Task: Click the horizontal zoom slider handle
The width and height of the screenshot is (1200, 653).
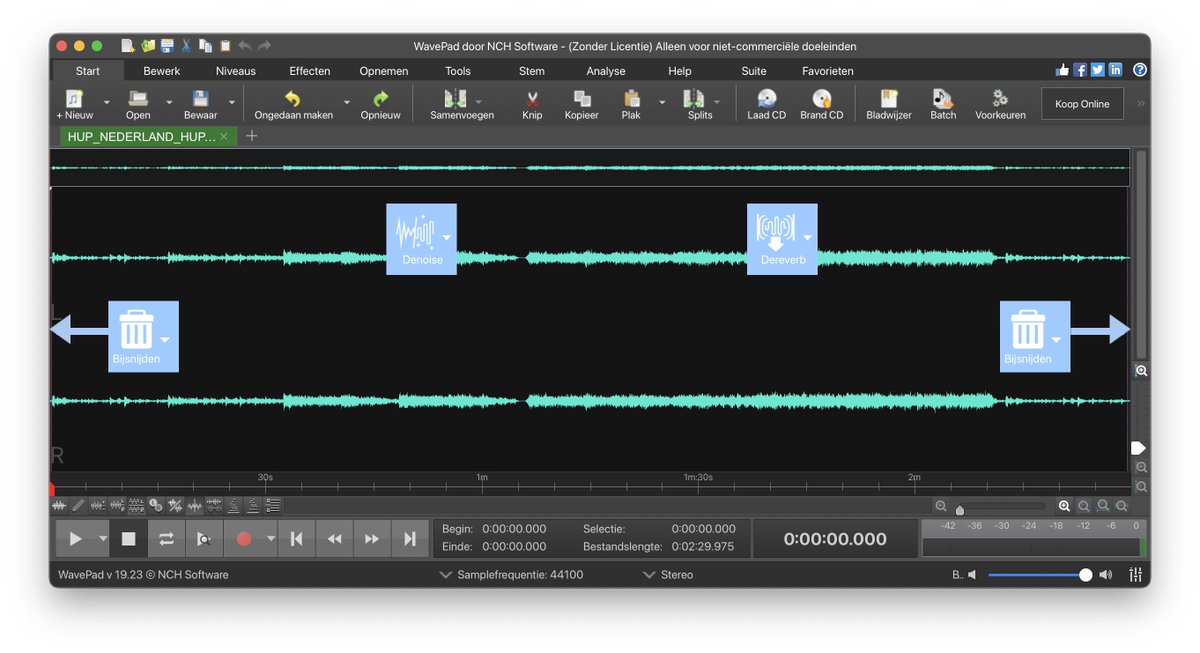Action: [x=960, y=510]
